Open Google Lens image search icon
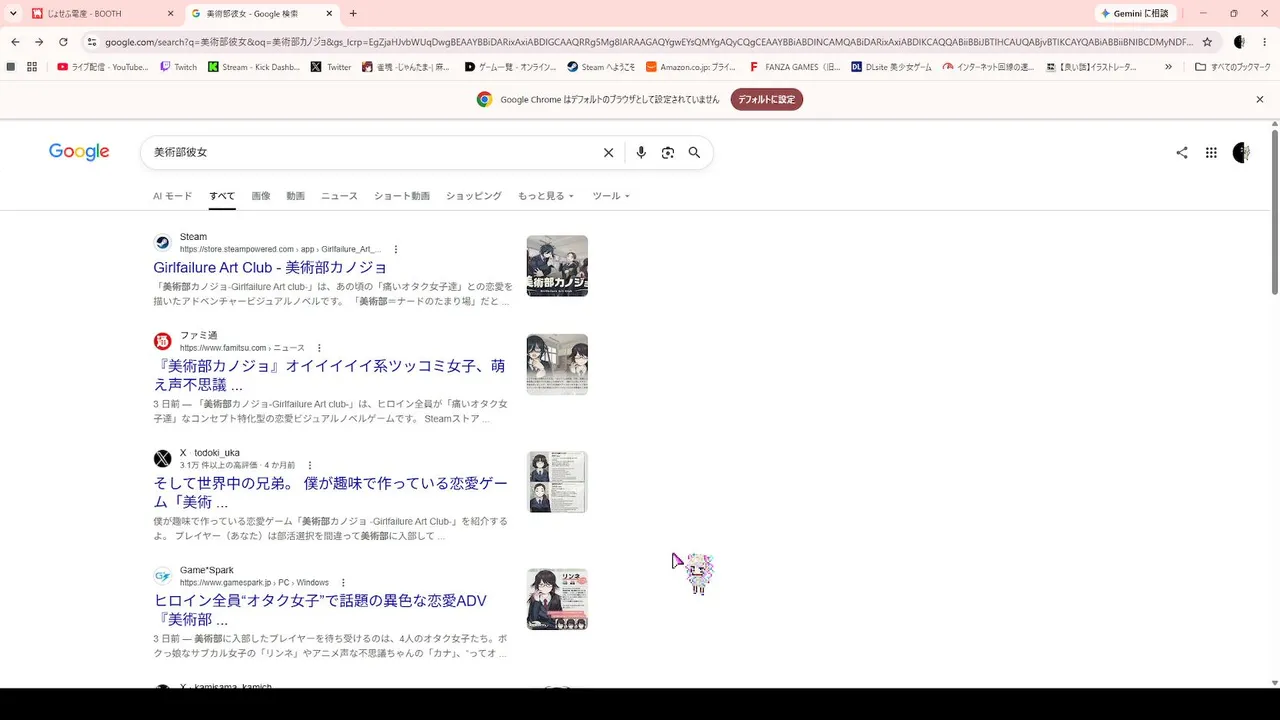The height and width of the screenshot is (720, 1280). 668,153
